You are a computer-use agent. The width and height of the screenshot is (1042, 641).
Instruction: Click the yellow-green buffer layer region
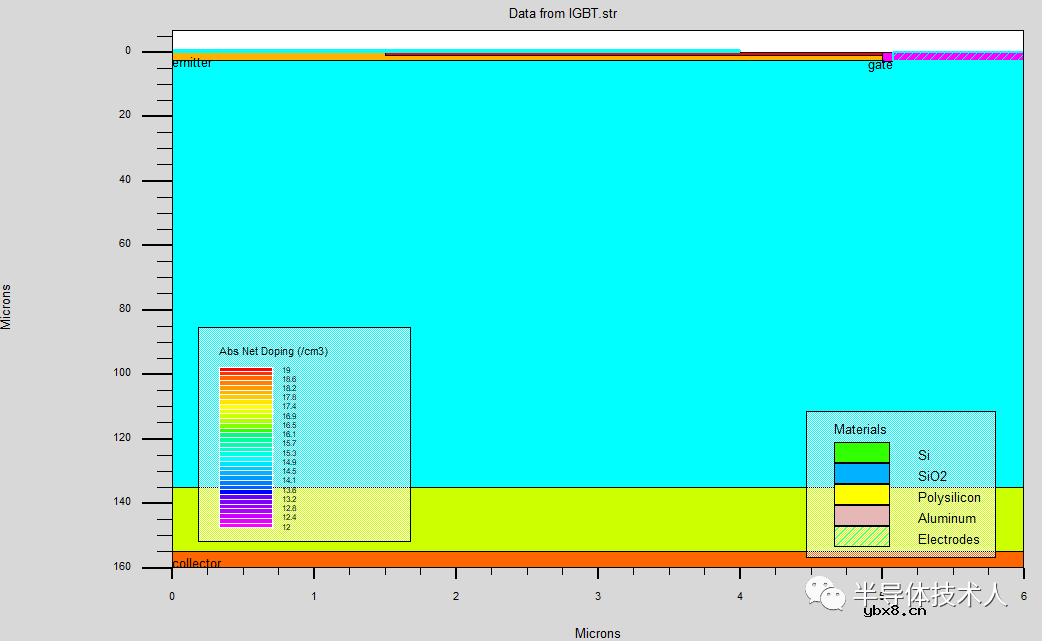pyautogui.click(x=600, y=518)
